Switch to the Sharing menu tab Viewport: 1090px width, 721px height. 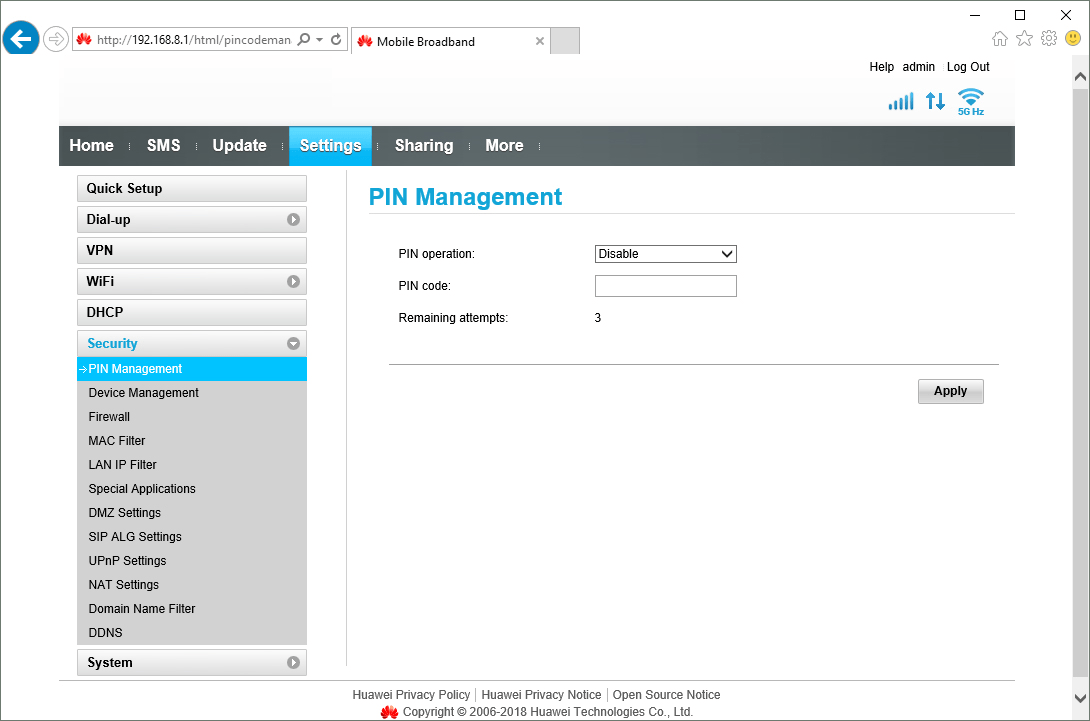[423, 145]
